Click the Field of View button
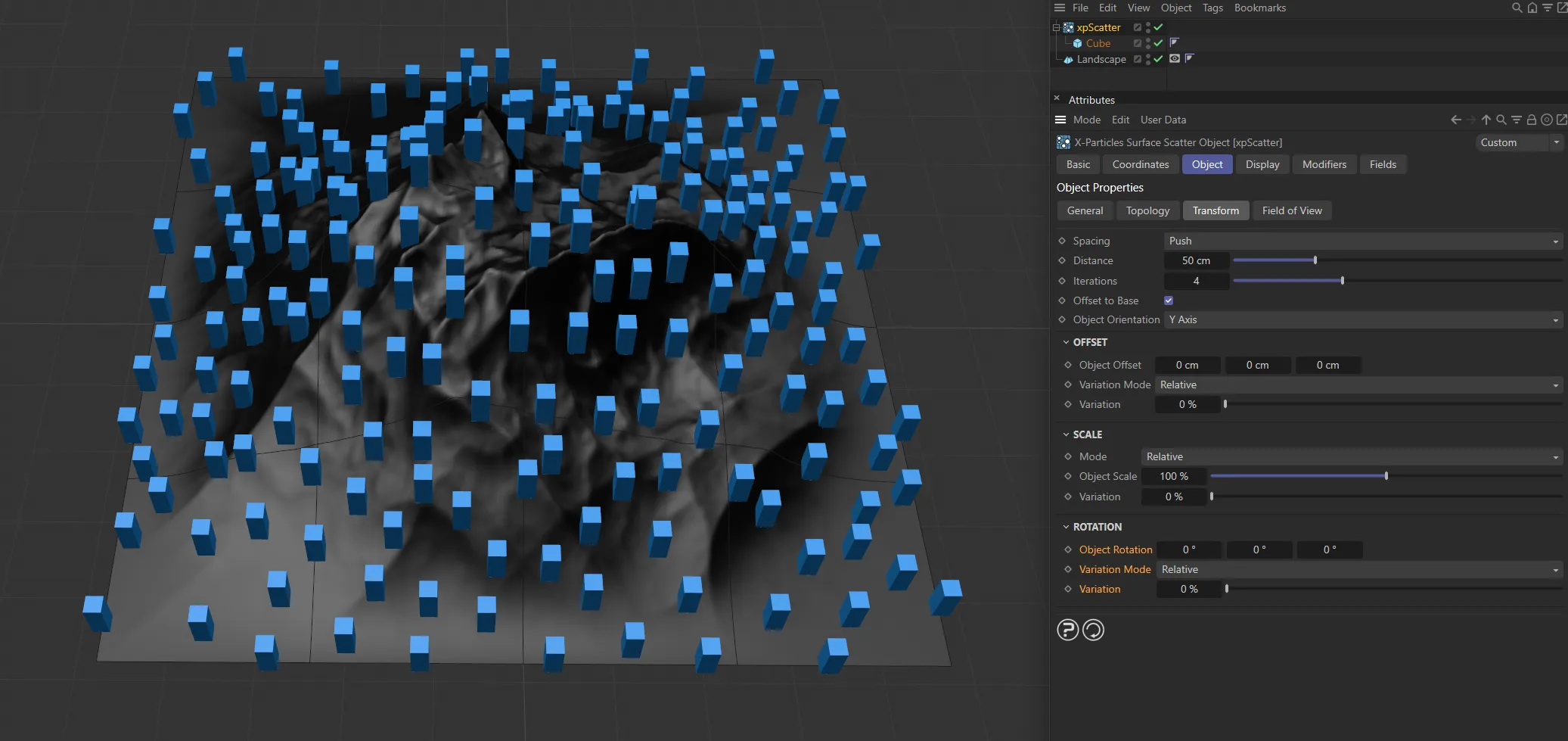The height and width of the screenshot is (741, 1568). tap(1291, 210)
